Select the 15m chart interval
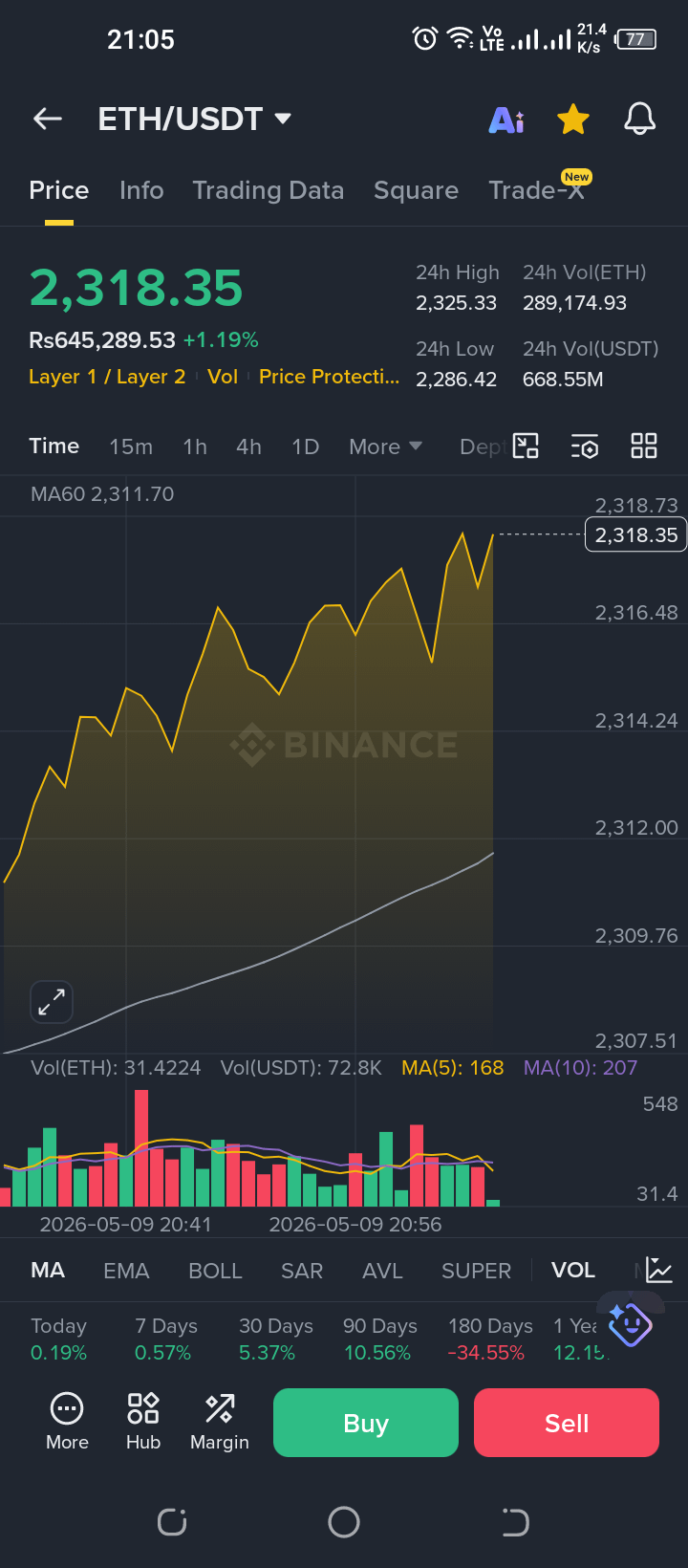 point(131,446)
